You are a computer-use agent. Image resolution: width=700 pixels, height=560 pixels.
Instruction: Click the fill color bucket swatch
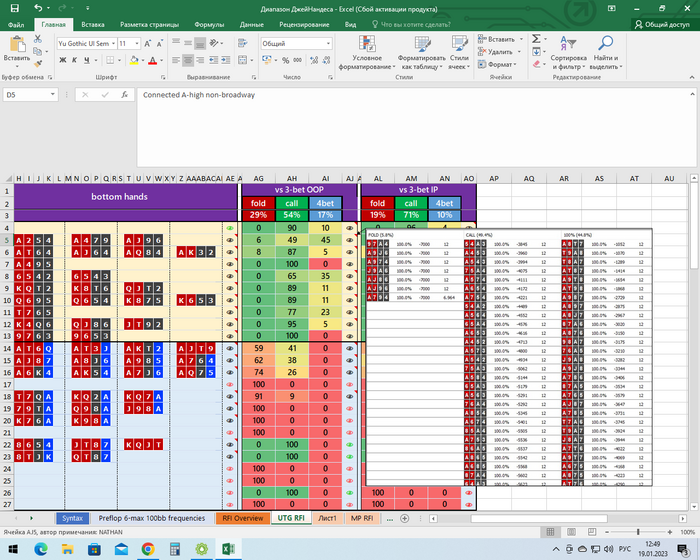click(x=134, y=60)
